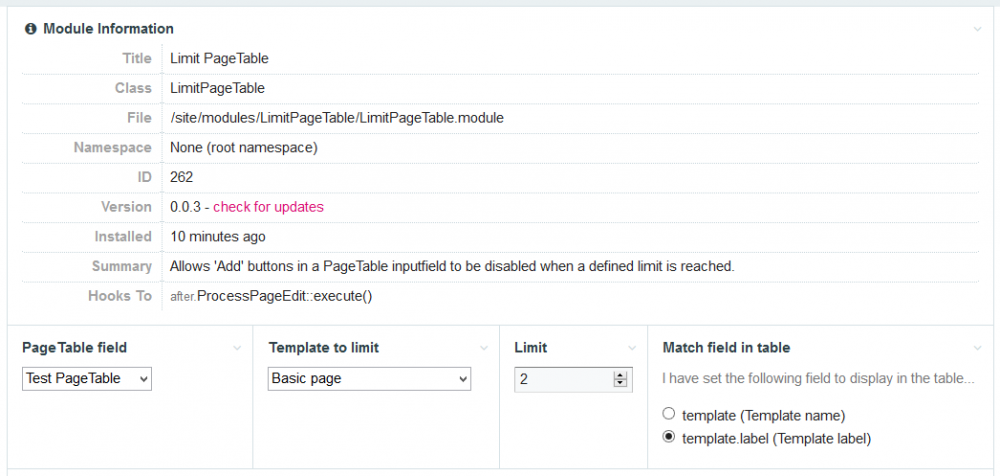Click the PageTable field label
Image resolution: width=1000 pixels, height=476 pixels.
point(74,348)
